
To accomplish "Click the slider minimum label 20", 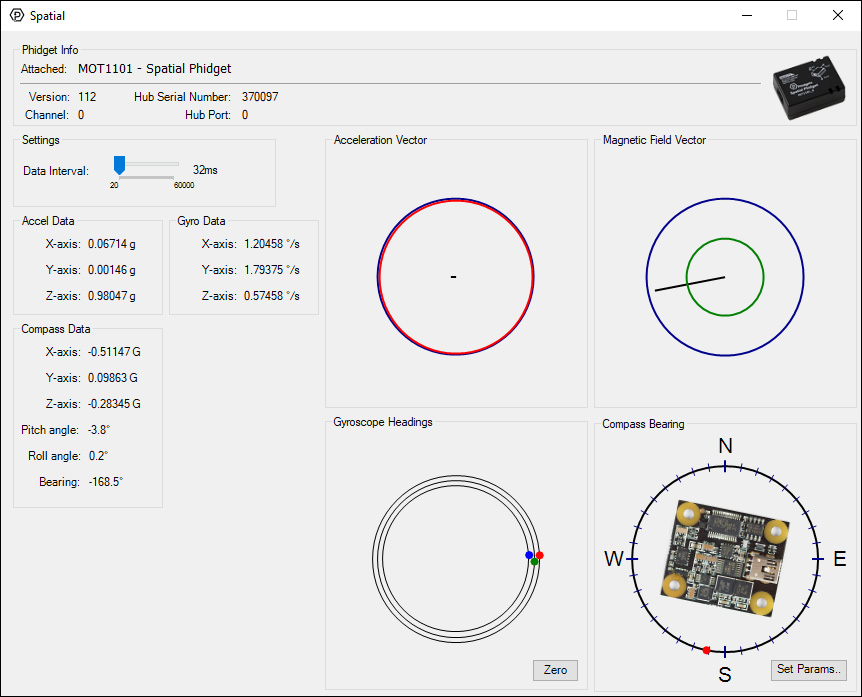I will pos(114,185).
